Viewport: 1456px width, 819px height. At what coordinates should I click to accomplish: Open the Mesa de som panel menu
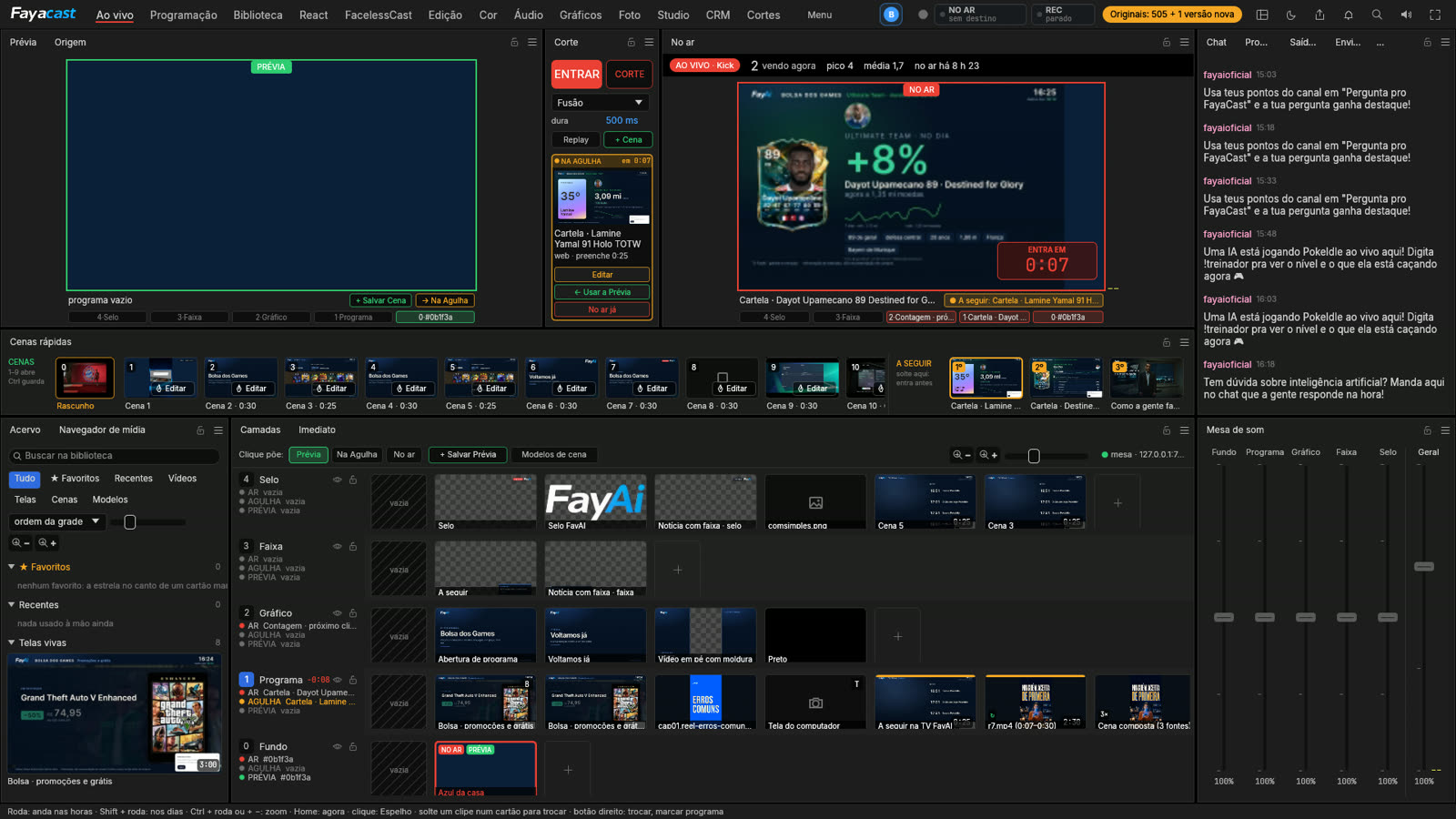point(1445,430)
